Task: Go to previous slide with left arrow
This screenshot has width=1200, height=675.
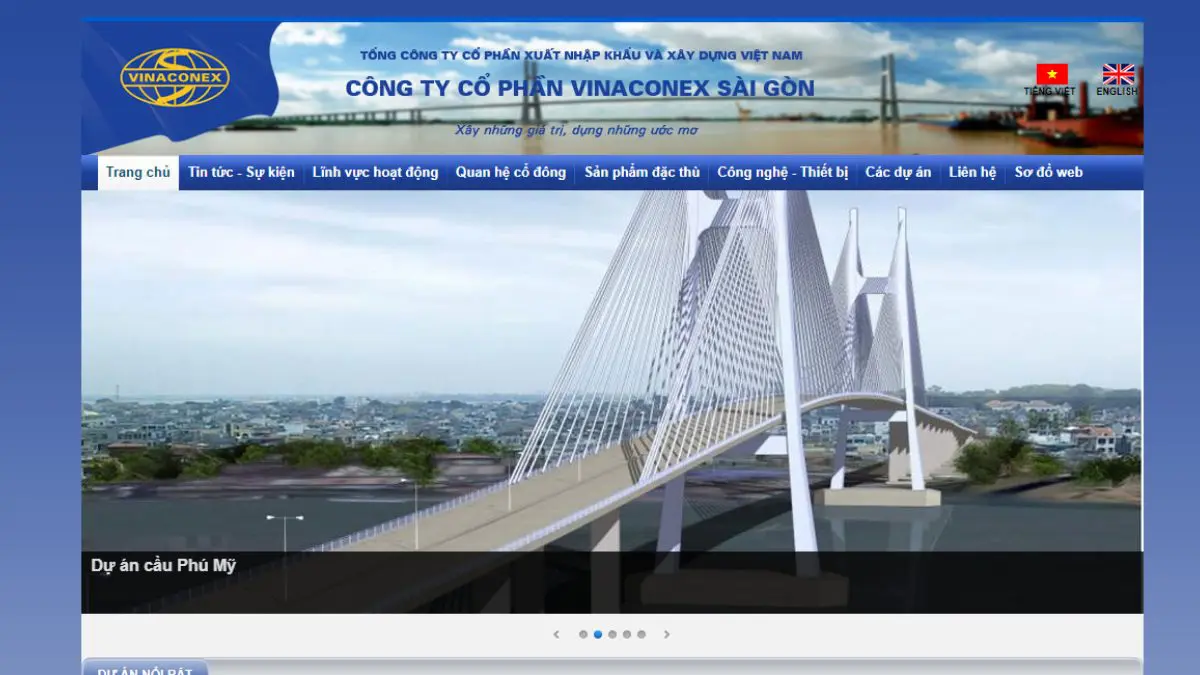Action: coord(556,634)
